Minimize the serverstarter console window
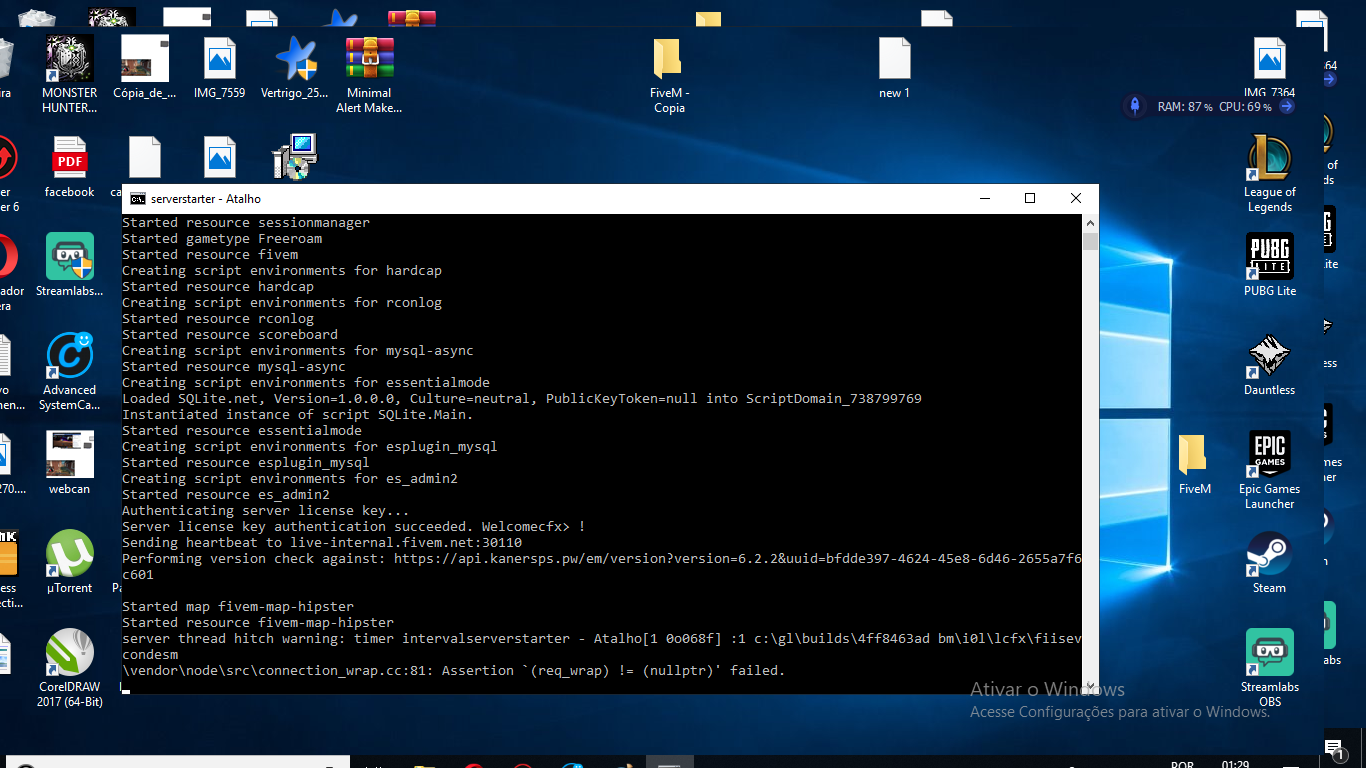1366x768 pixels. pos(984,198)
